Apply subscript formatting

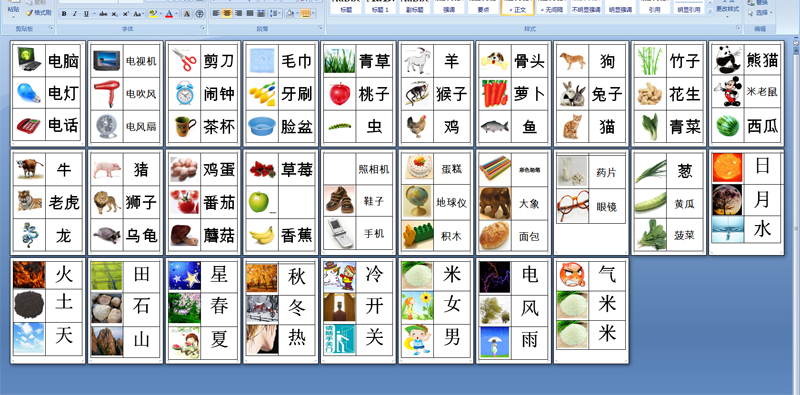pyautogui.click(x=114, y=14)
